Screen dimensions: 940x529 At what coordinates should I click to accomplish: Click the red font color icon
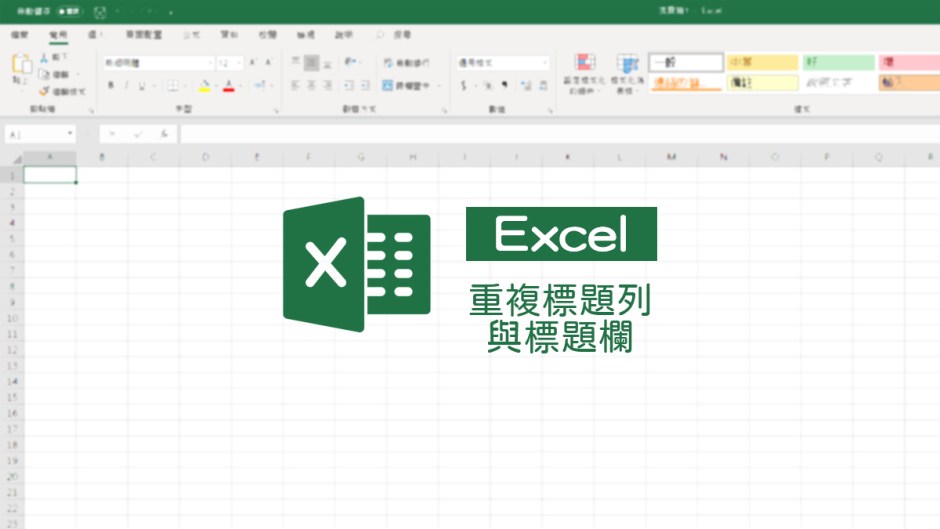pos(228,86)
